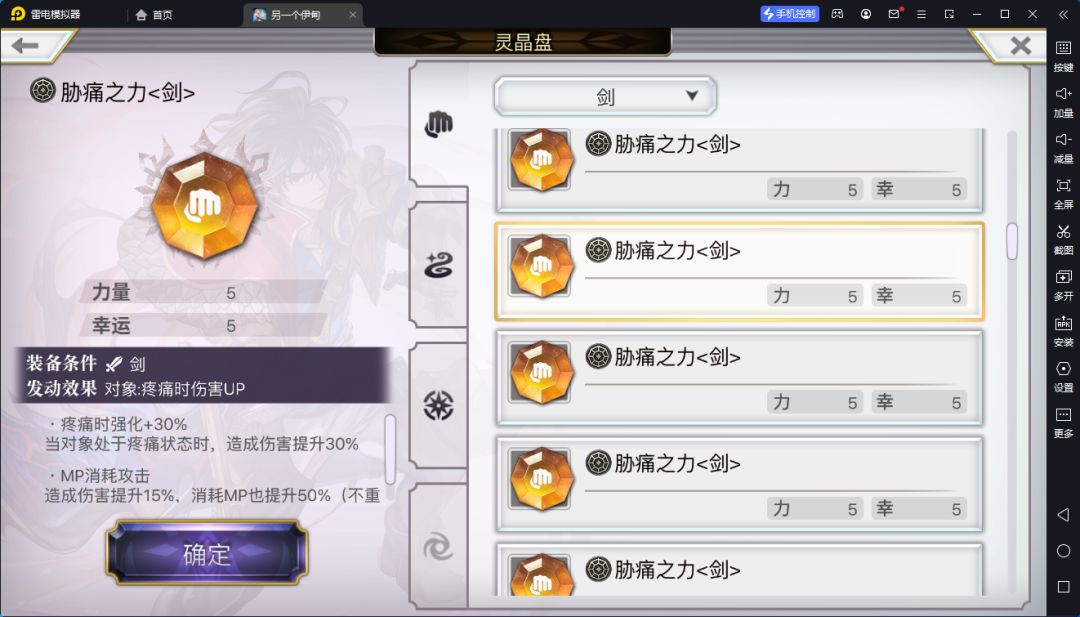Viewport: 1080px width, 617px height.
Task: Go back using the left arrow
Action: pos(26,45)
